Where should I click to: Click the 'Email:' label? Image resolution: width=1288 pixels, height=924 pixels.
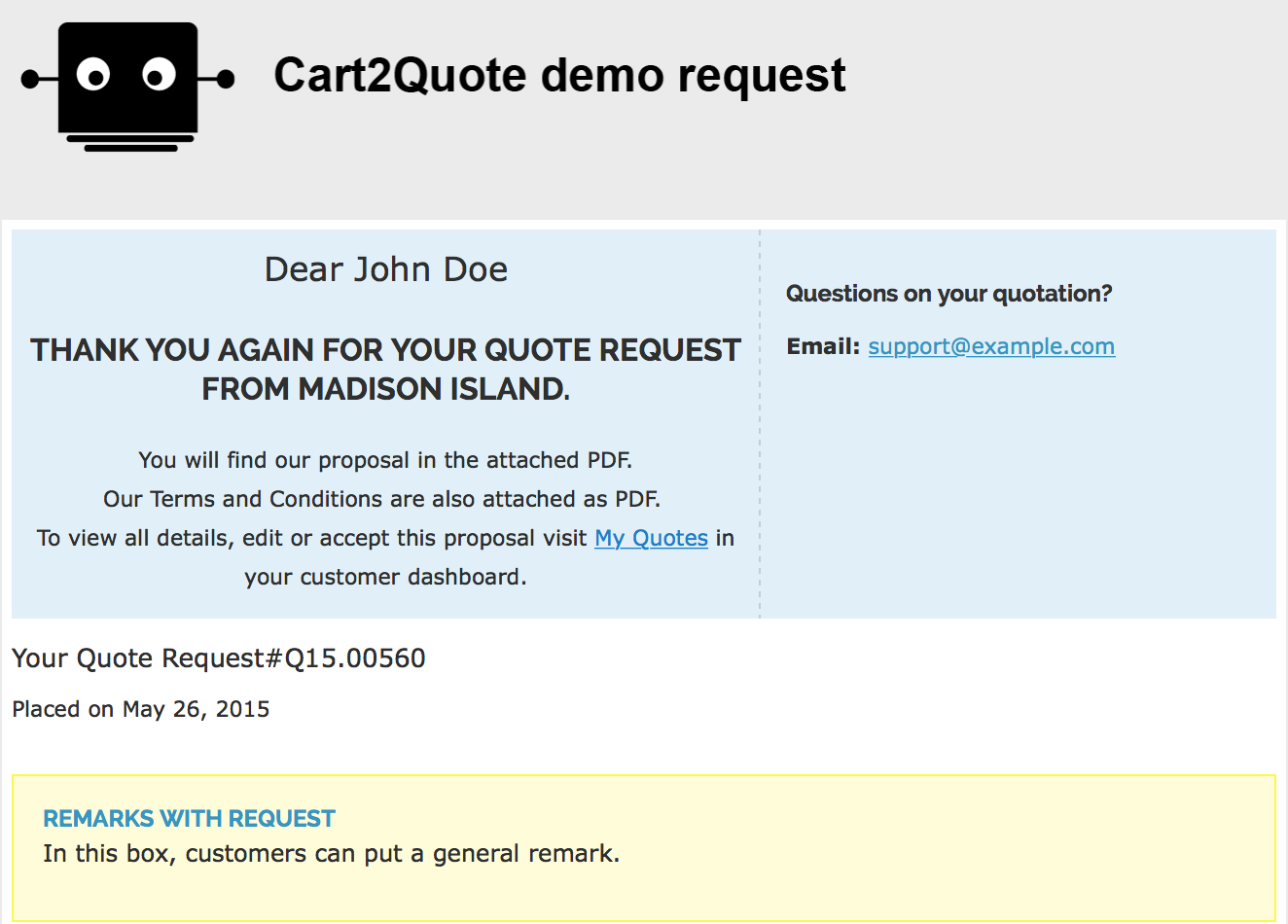point(823,346)
